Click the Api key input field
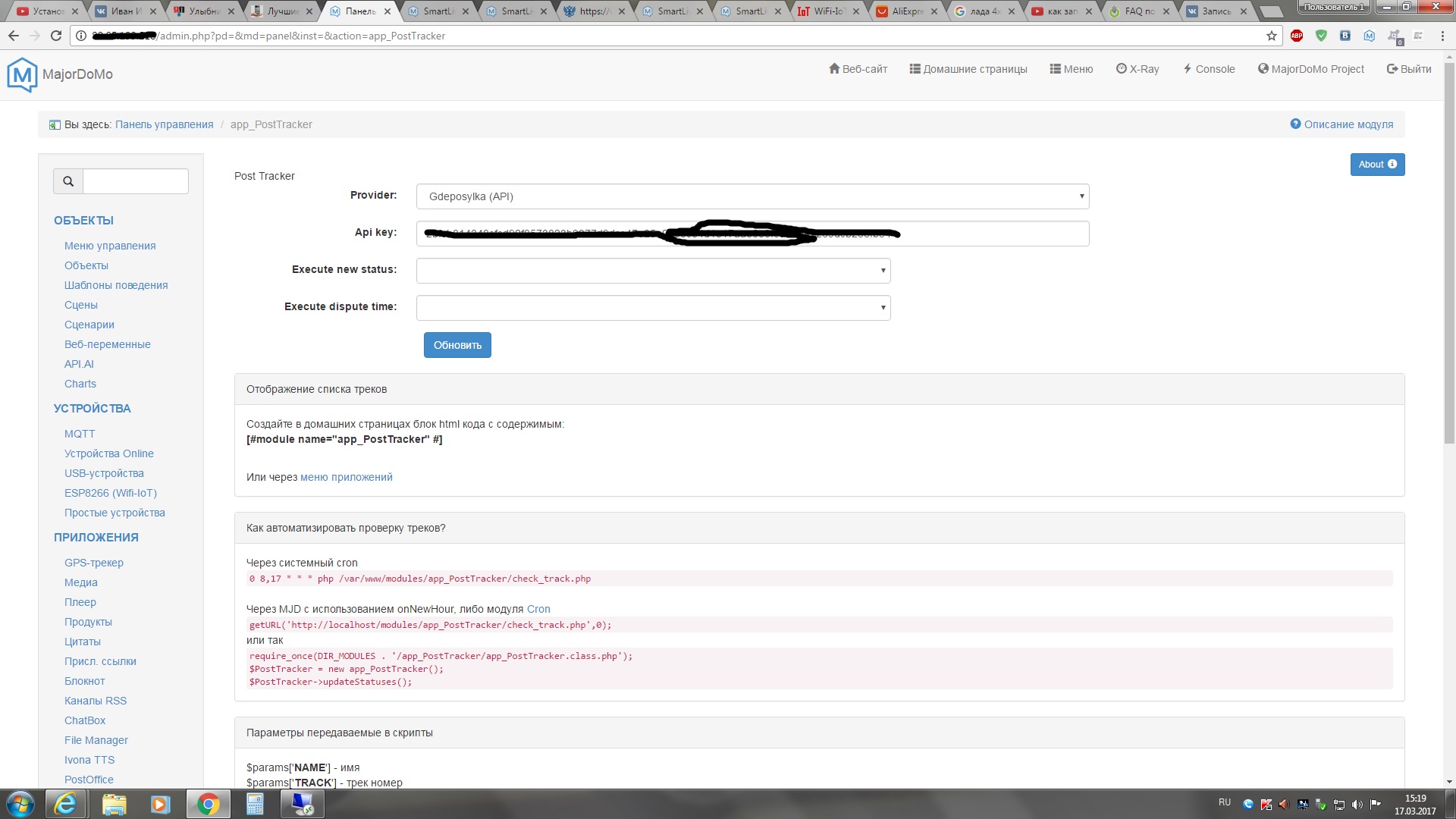Viewport: 1456px width, 819px height. 986,234
